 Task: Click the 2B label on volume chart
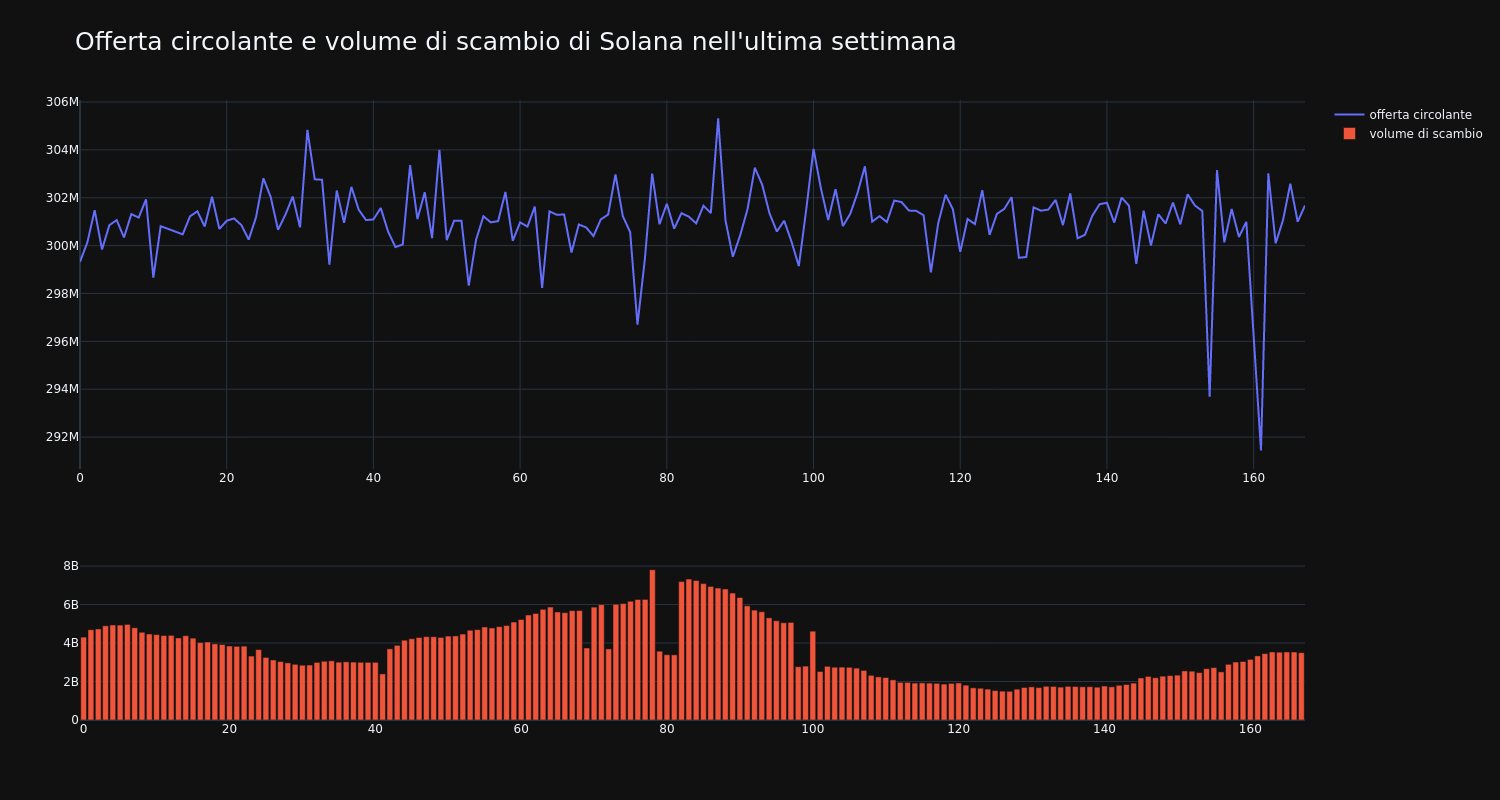(x=70, y=682)
